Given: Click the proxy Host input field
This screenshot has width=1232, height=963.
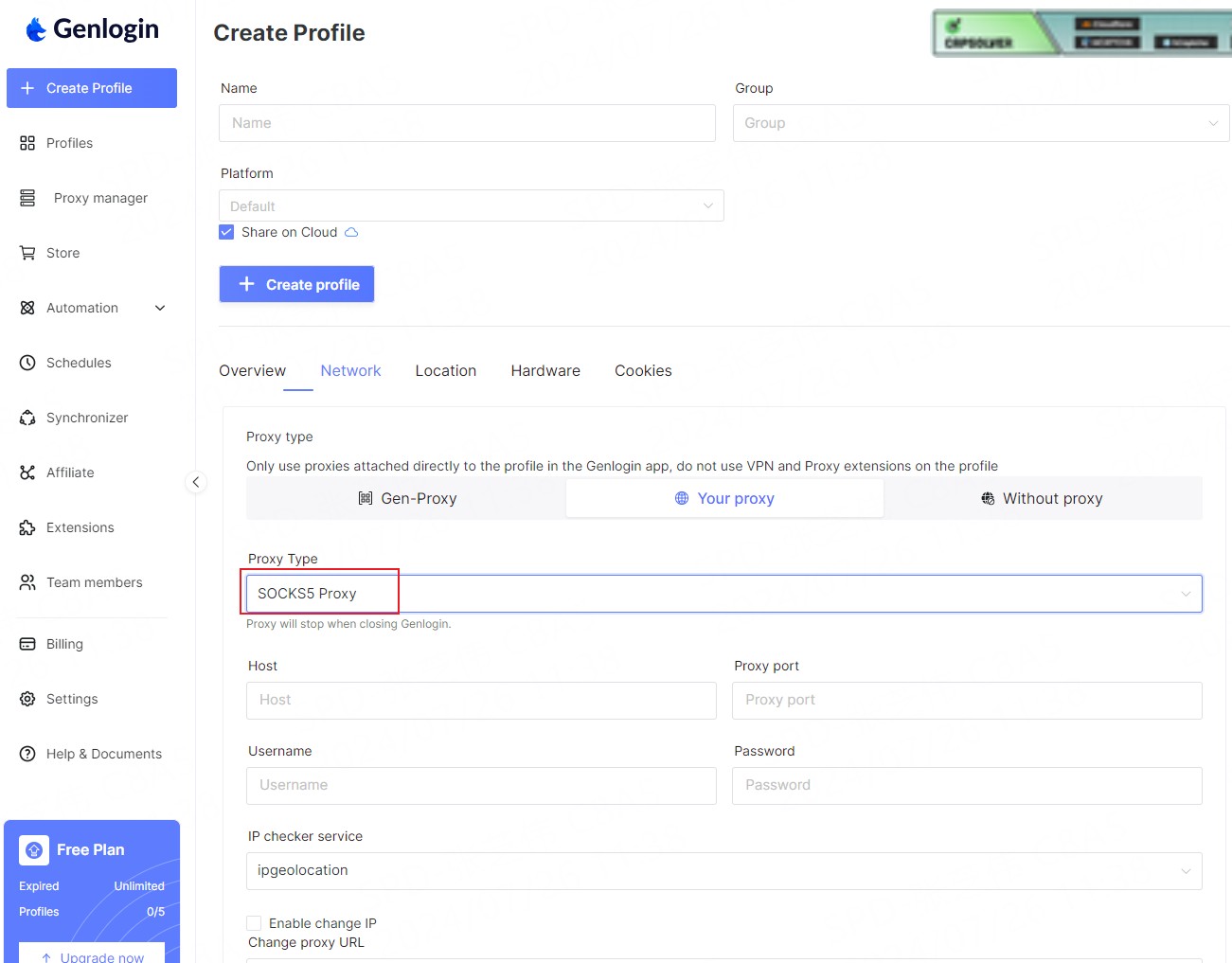Looking at the screenshot, I should coord(481,700).
